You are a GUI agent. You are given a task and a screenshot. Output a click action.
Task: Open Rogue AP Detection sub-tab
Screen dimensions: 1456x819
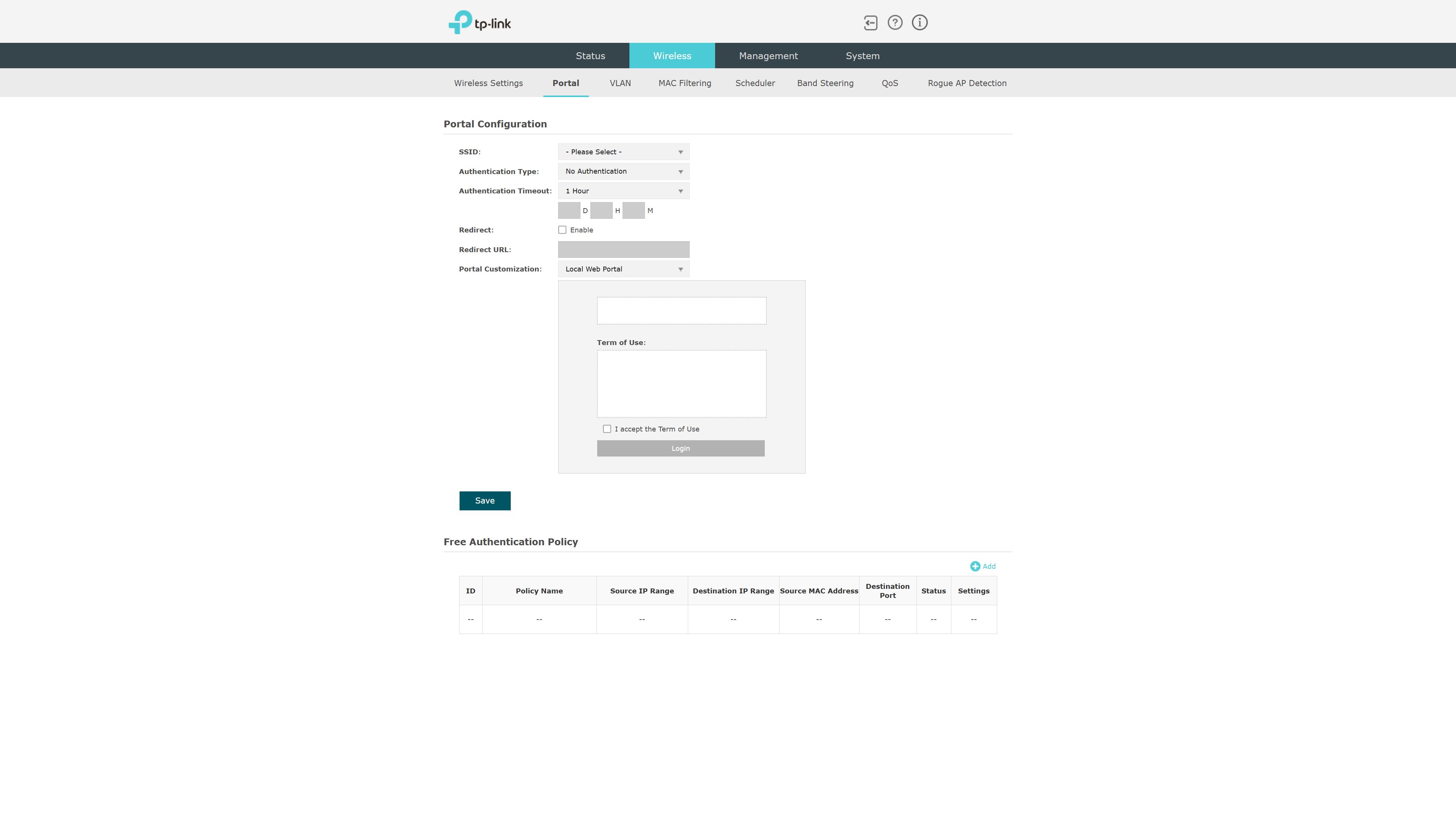pos(966,83)
